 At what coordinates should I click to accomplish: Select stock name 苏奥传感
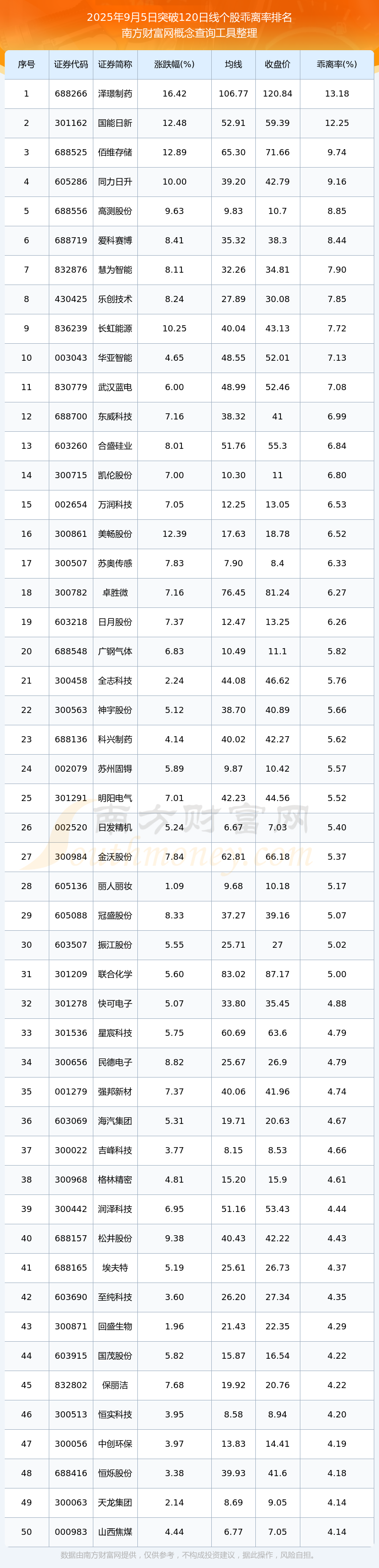pos(115,563)
